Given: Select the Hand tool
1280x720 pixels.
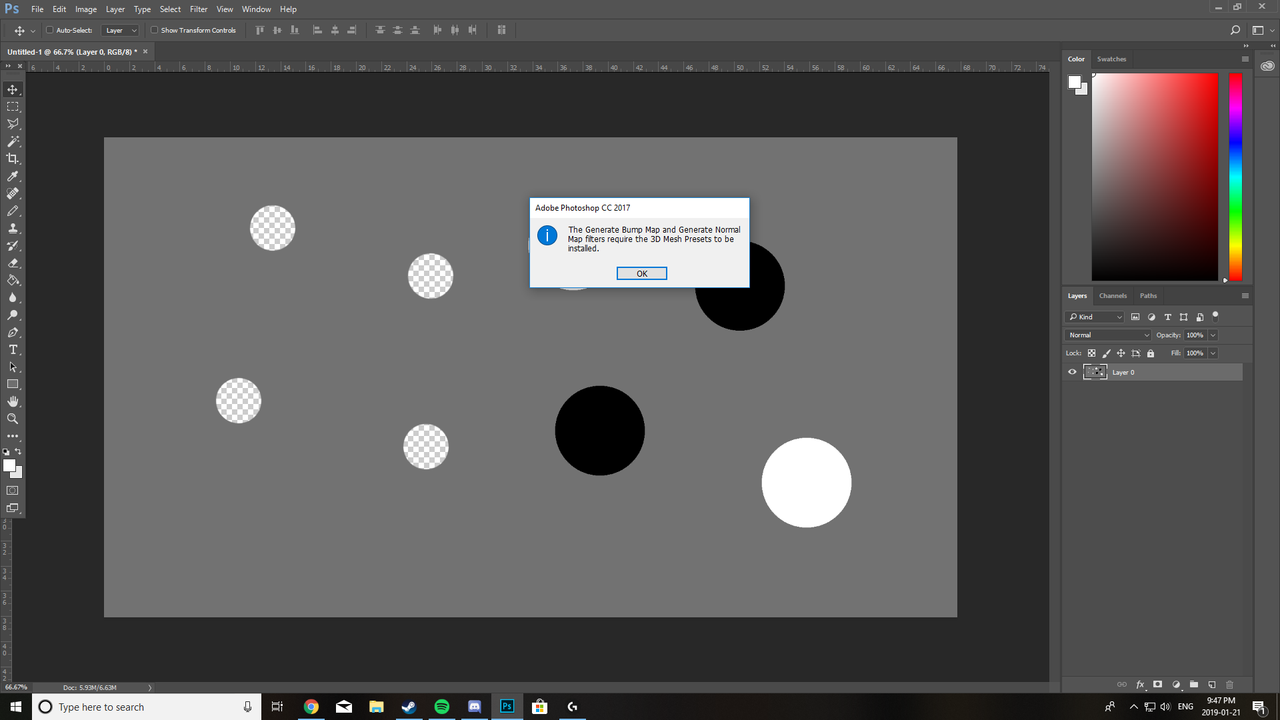Looking at the screenshot, I should (x=13, y=401).
